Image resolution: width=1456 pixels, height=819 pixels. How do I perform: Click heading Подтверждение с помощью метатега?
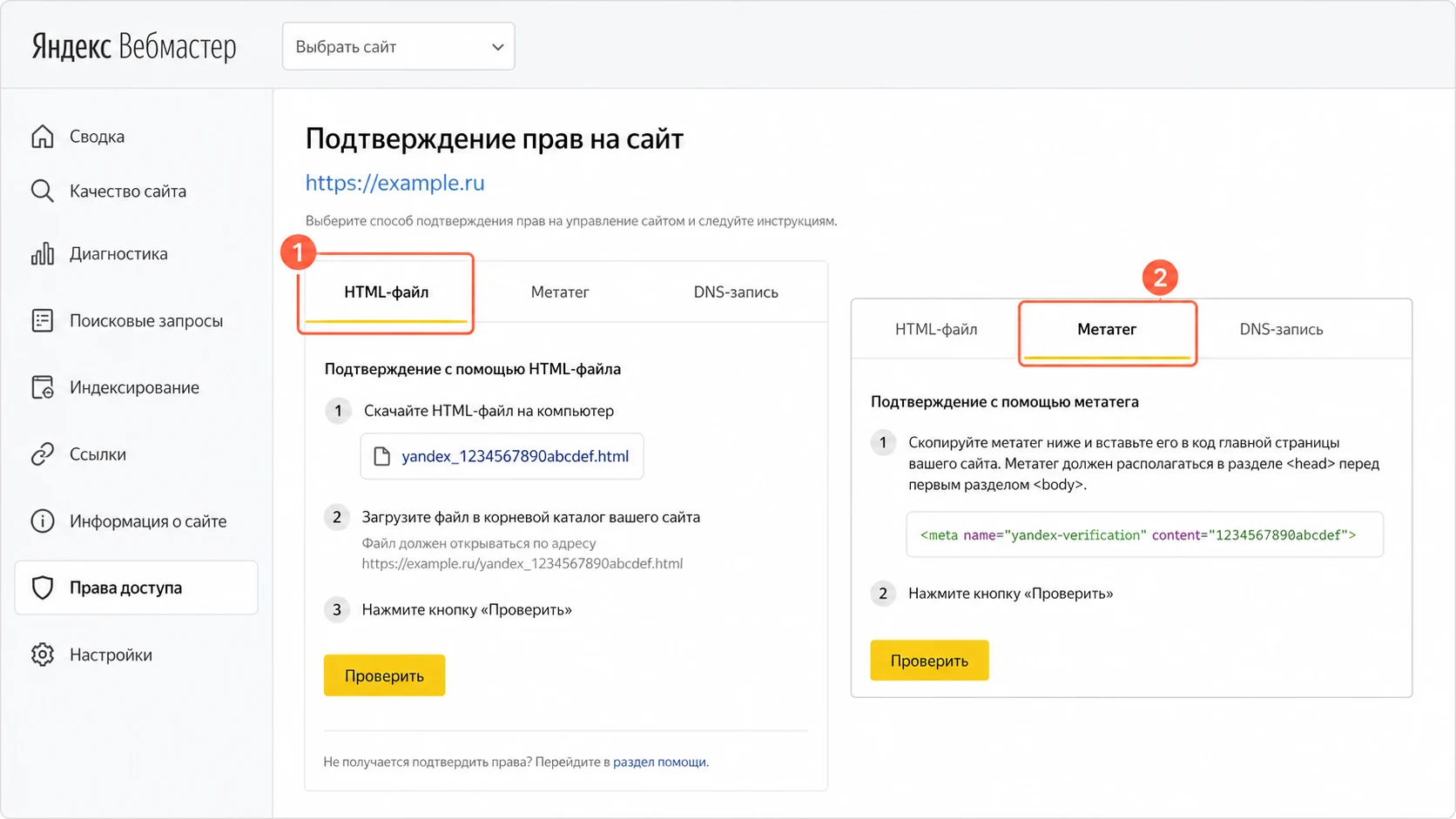pos(1005,402)
